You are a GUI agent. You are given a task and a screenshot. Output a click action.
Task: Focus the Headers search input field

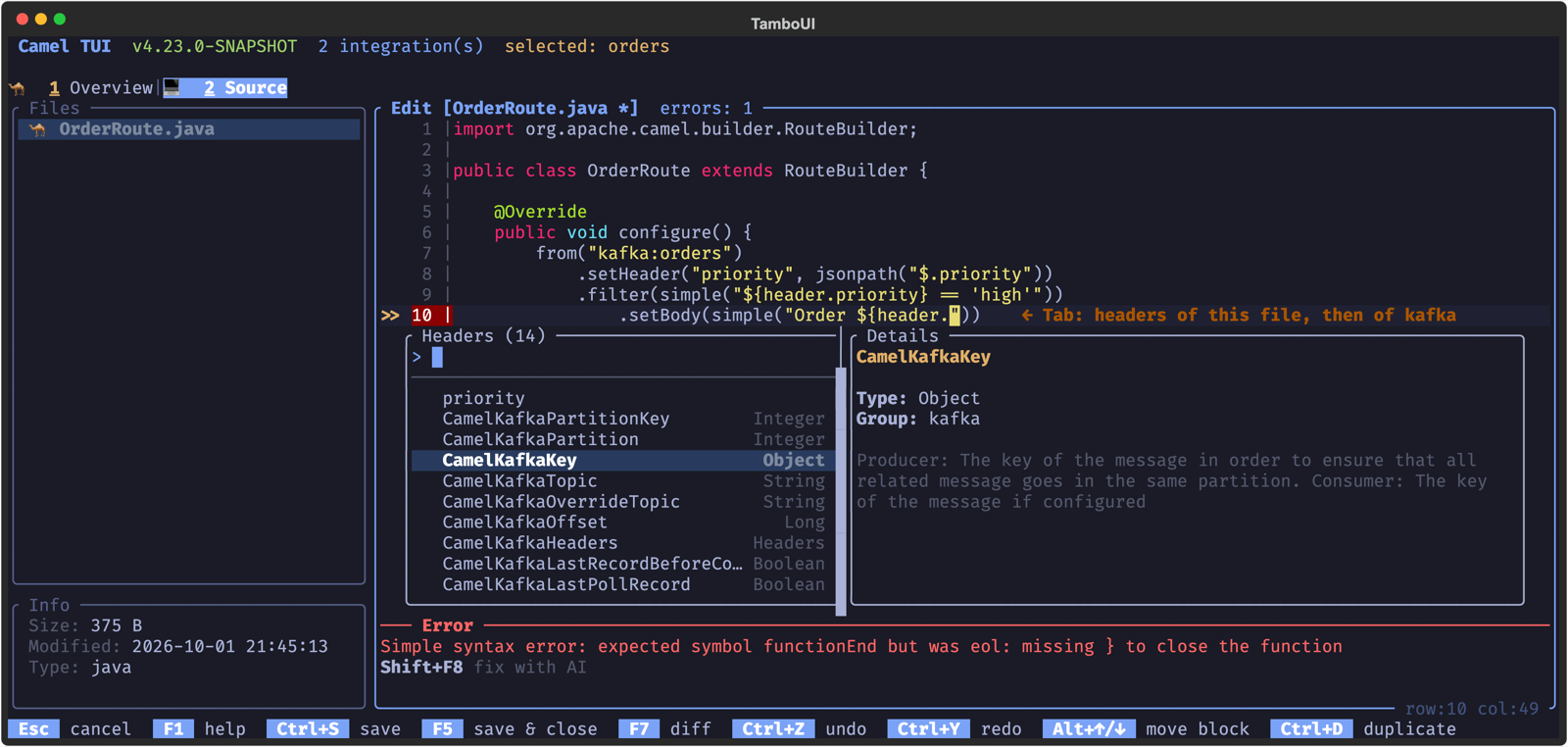[623, 358]
